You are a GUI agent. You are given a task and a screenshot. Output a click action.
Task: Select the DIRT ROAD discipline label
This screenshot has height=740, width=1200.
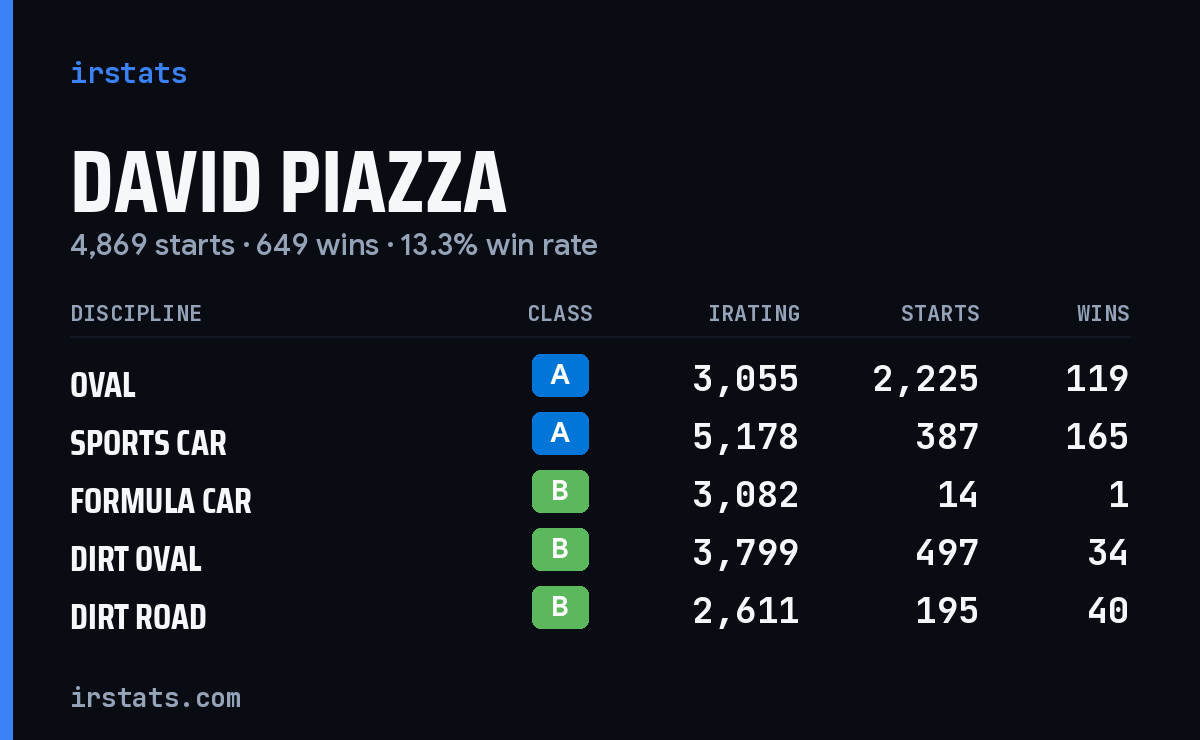click(138, 617)
